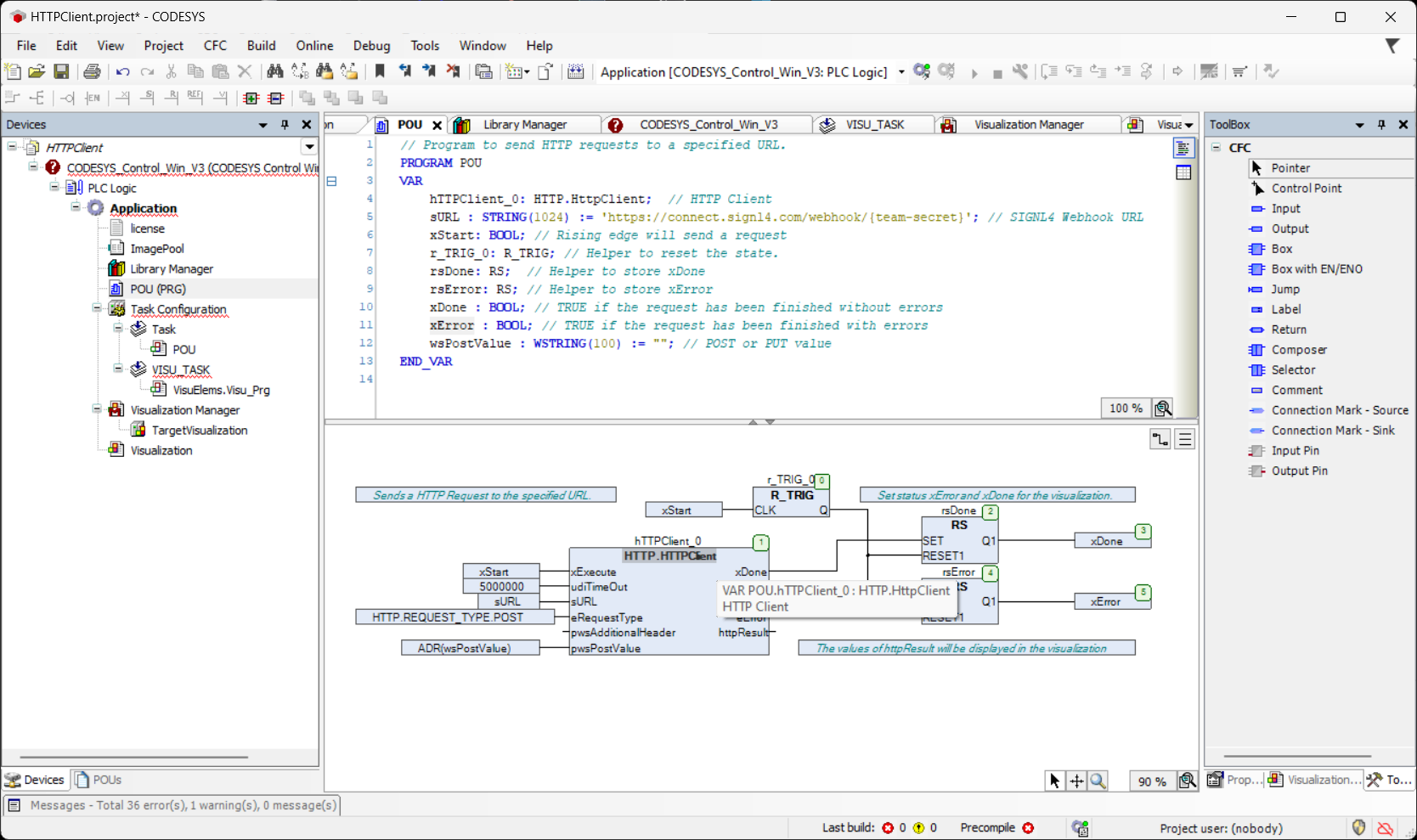Click the zoom magnifier next to 100 %
Viewport: 1417px width, 840px height.
pyautogui.click(x=1163, y=409)
